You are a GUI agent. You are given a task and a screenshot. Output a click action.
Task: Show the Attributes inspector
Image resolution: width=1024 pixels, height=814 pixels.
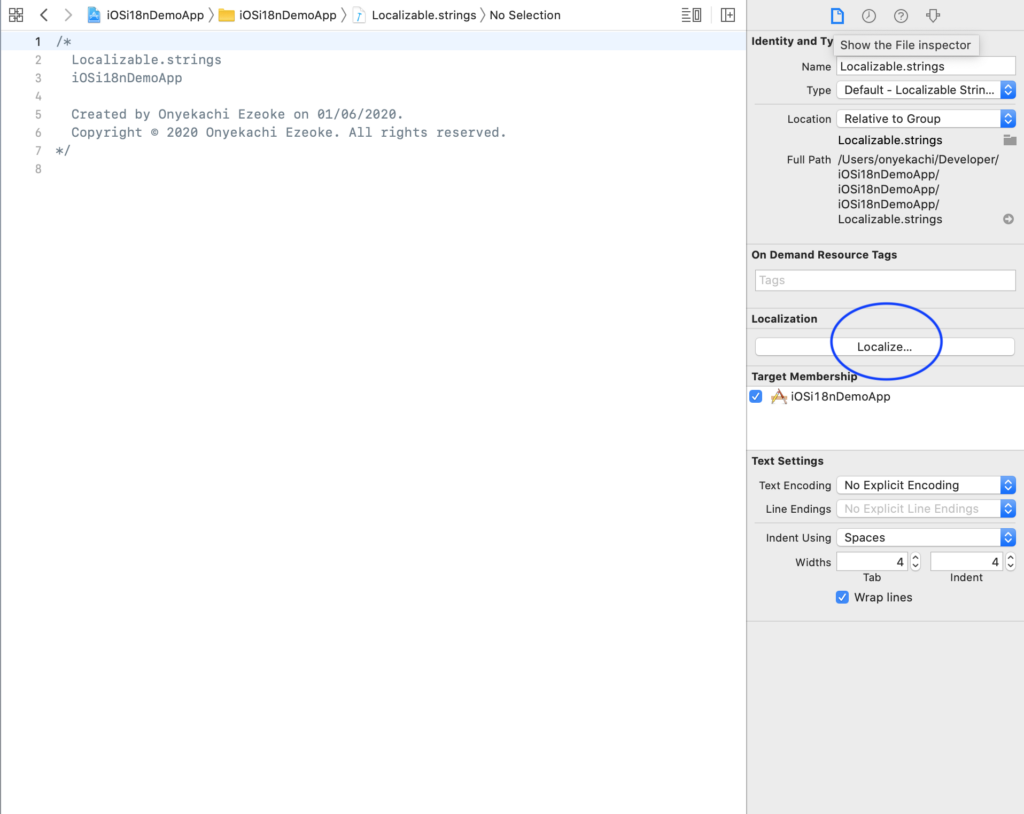[x=933, y=16]
